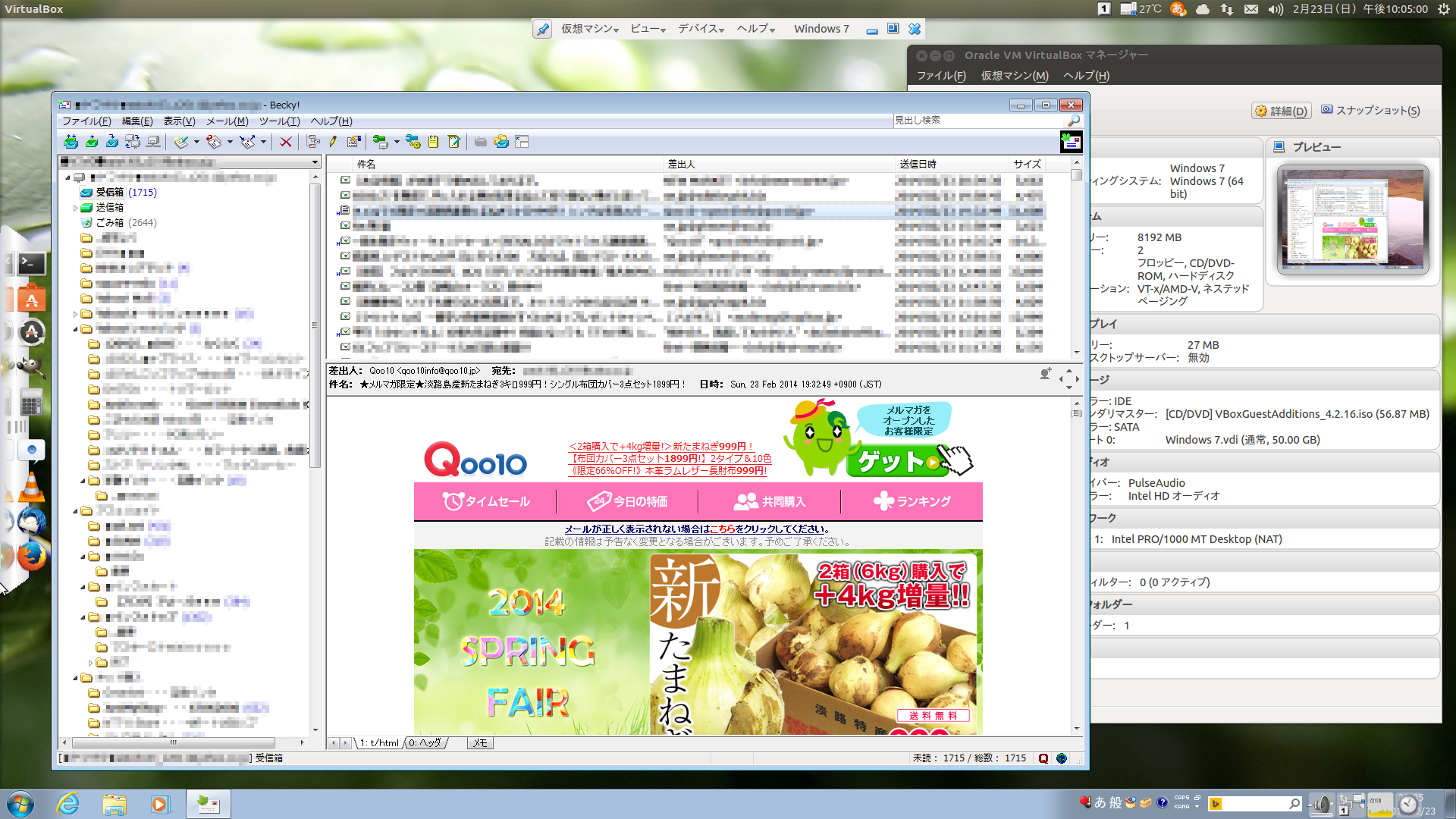Click the yellow pencil edit icon in toolbar
This screenshot has height=819, width=1456.
333,142
